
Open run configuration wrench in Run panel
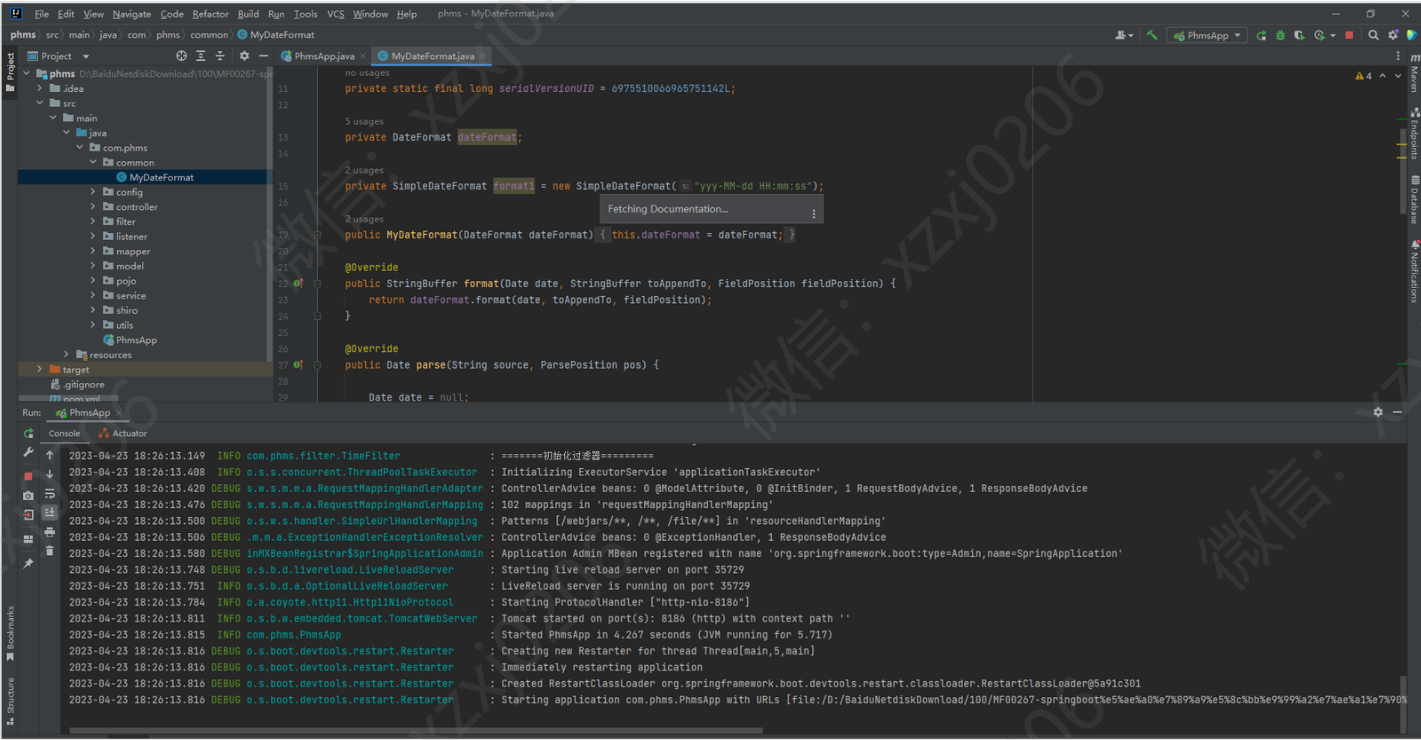[28, 453]
